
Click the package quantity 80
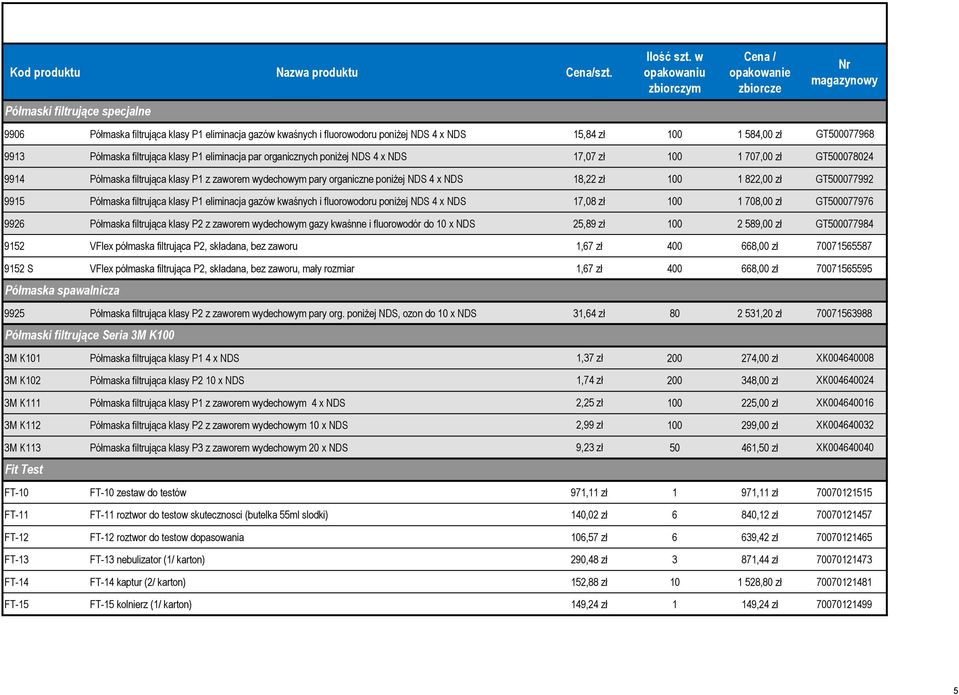click(x=675, y=313)
